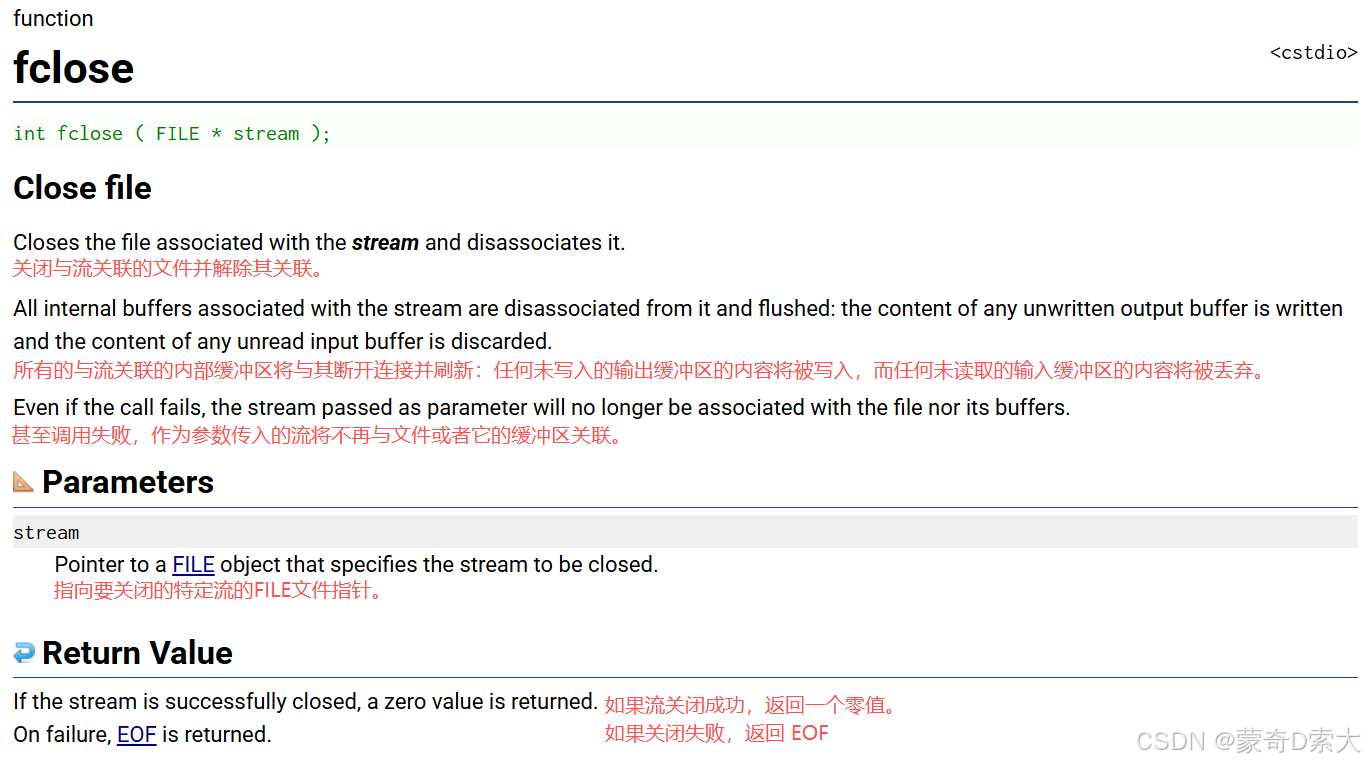Select the 'Close file' heading
1365x764 pixels.
click(82, 188)
